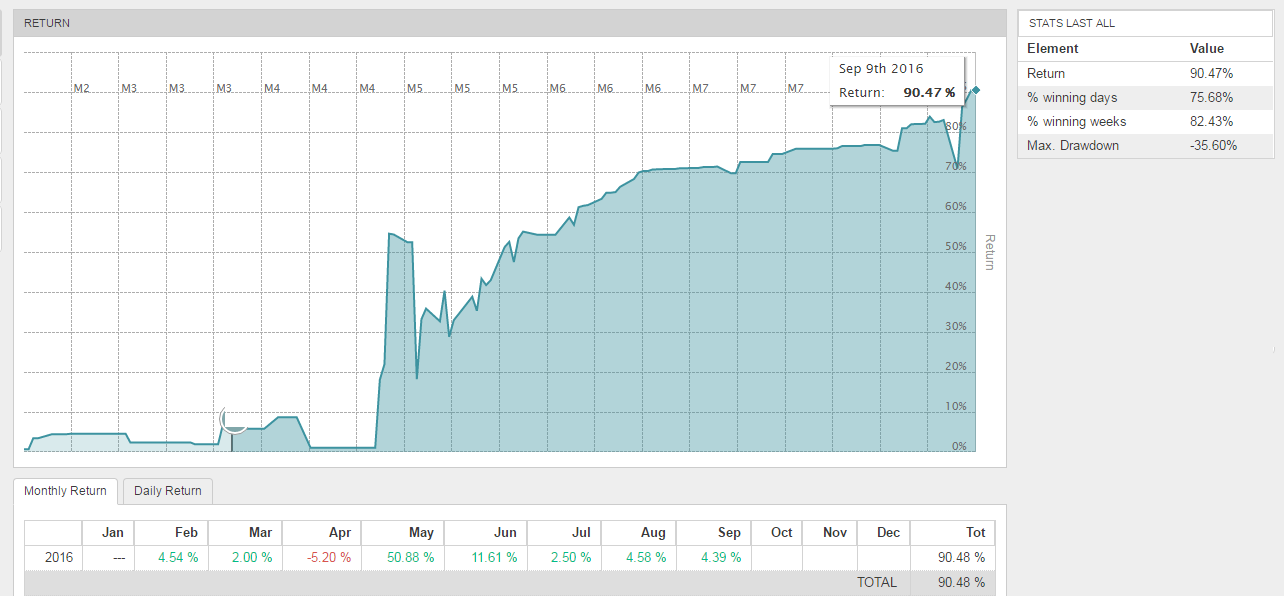Select the 90.47% value in stats table
This screenshot has height=596, width=1284.
click(1212, 73)
